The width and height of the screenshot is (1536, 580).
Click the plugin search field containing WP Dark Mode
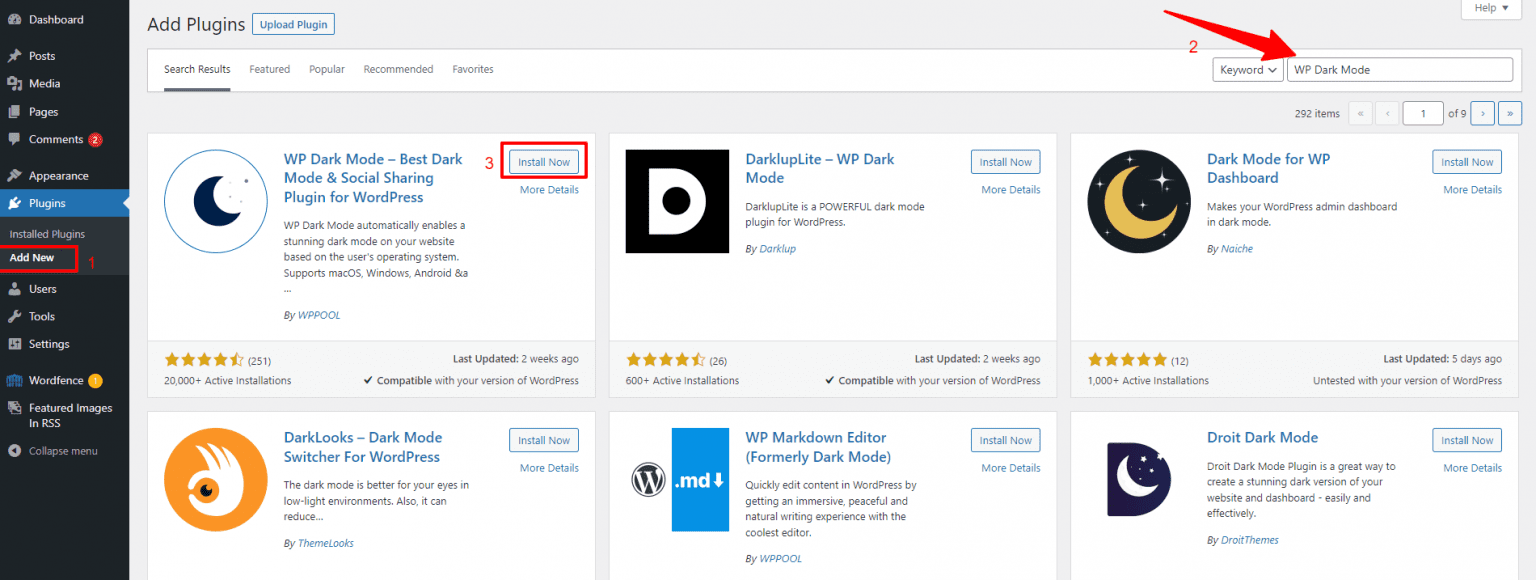click(x=1400, y=70)
